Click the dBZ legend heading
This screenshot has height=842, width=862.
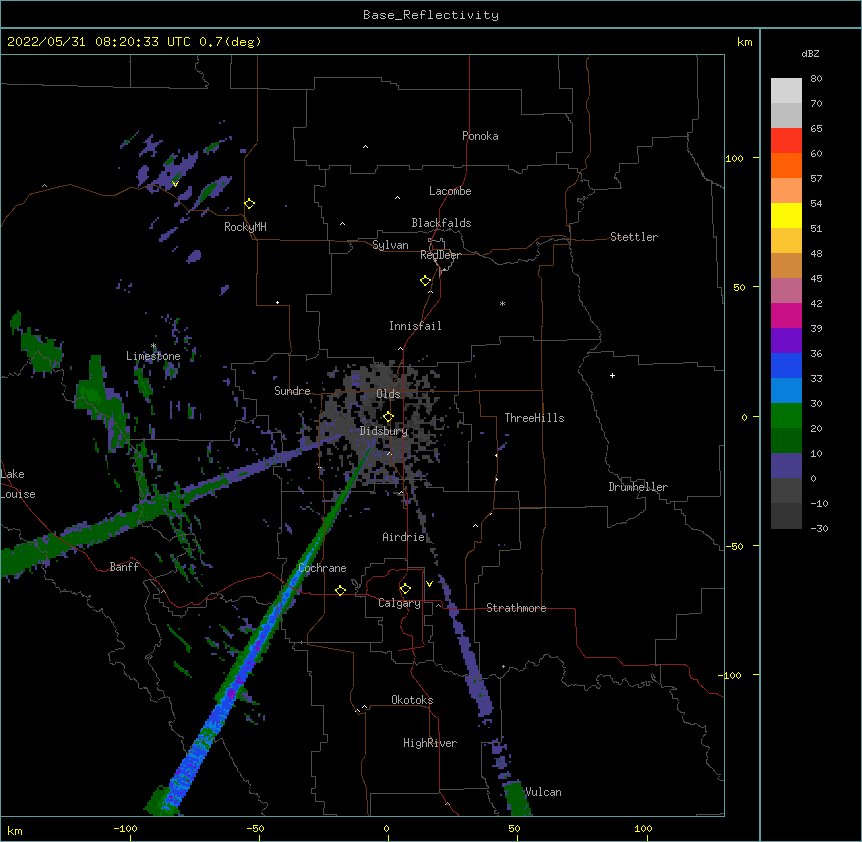tap(810, 54)
